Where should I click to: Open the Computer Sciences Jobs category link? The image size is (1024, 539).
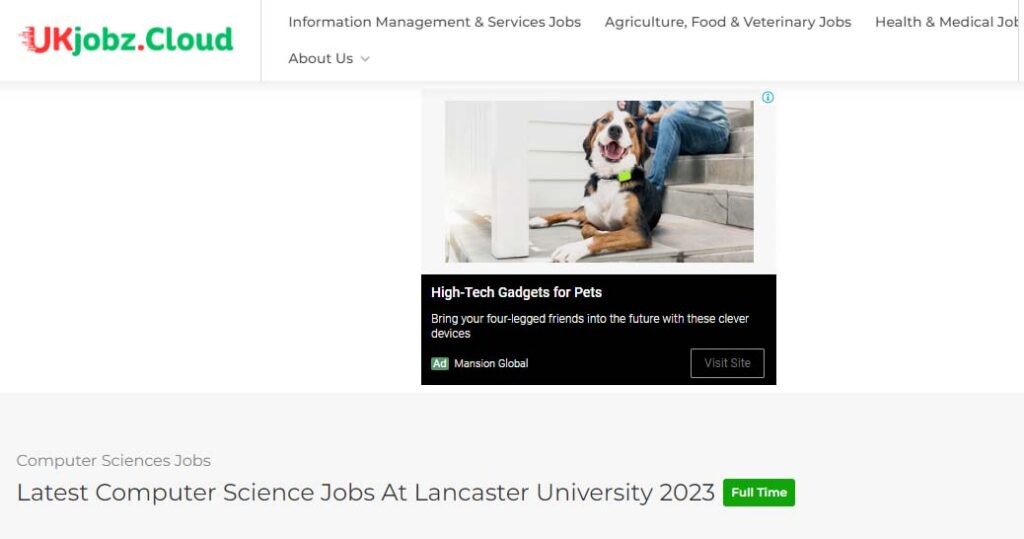click(113, 461)
